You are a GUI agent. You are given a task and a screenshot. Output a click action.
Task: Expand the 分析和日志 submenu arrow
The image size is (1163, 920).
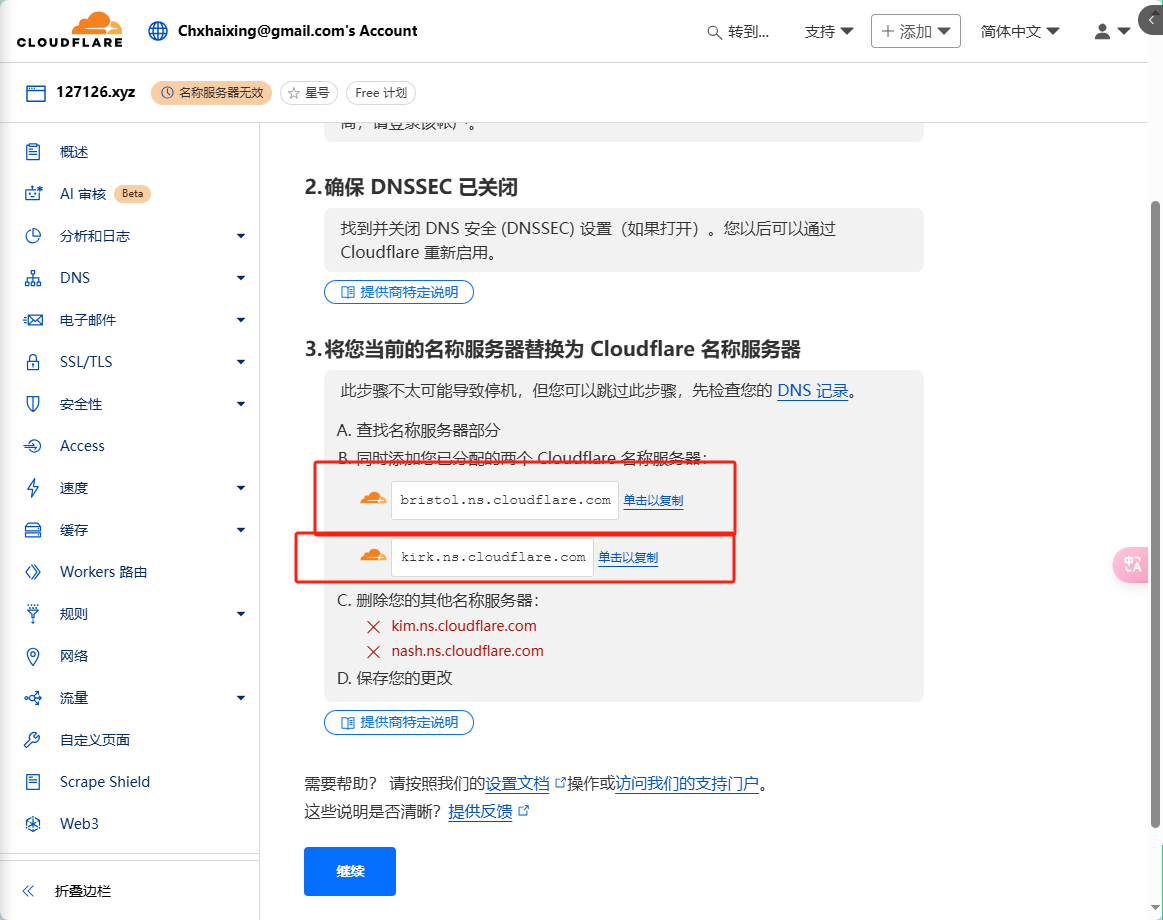(240, 236)
